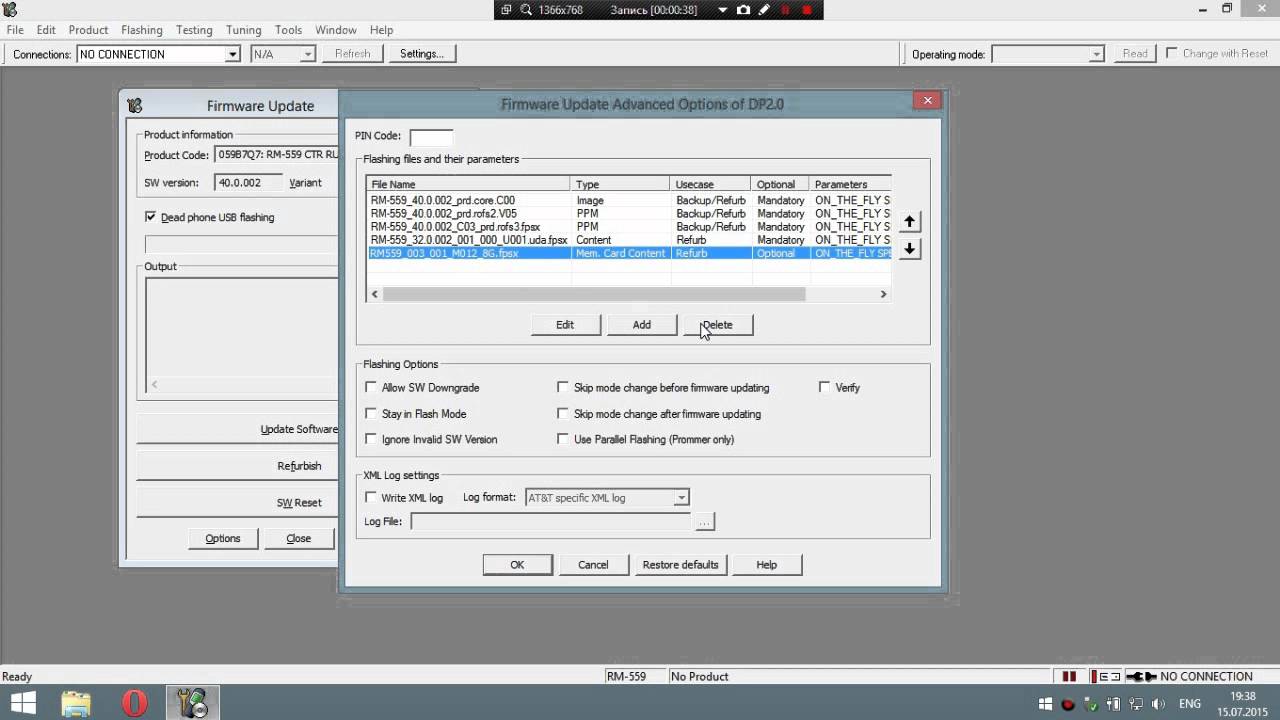Click the device indicator icon in status bar
The width and height of the screenshot is (1280, 720).
1108,677
